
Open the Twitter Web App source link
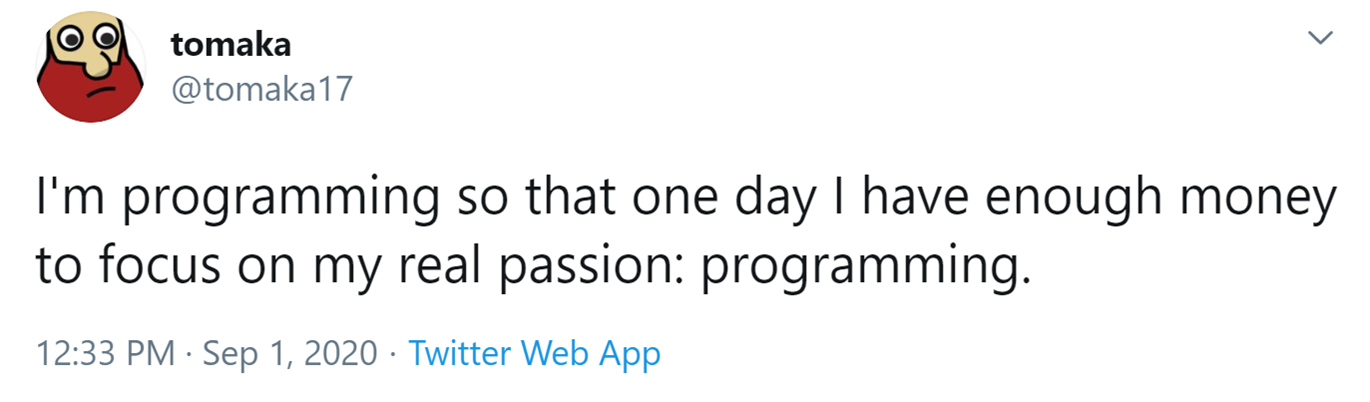(535, 353)
